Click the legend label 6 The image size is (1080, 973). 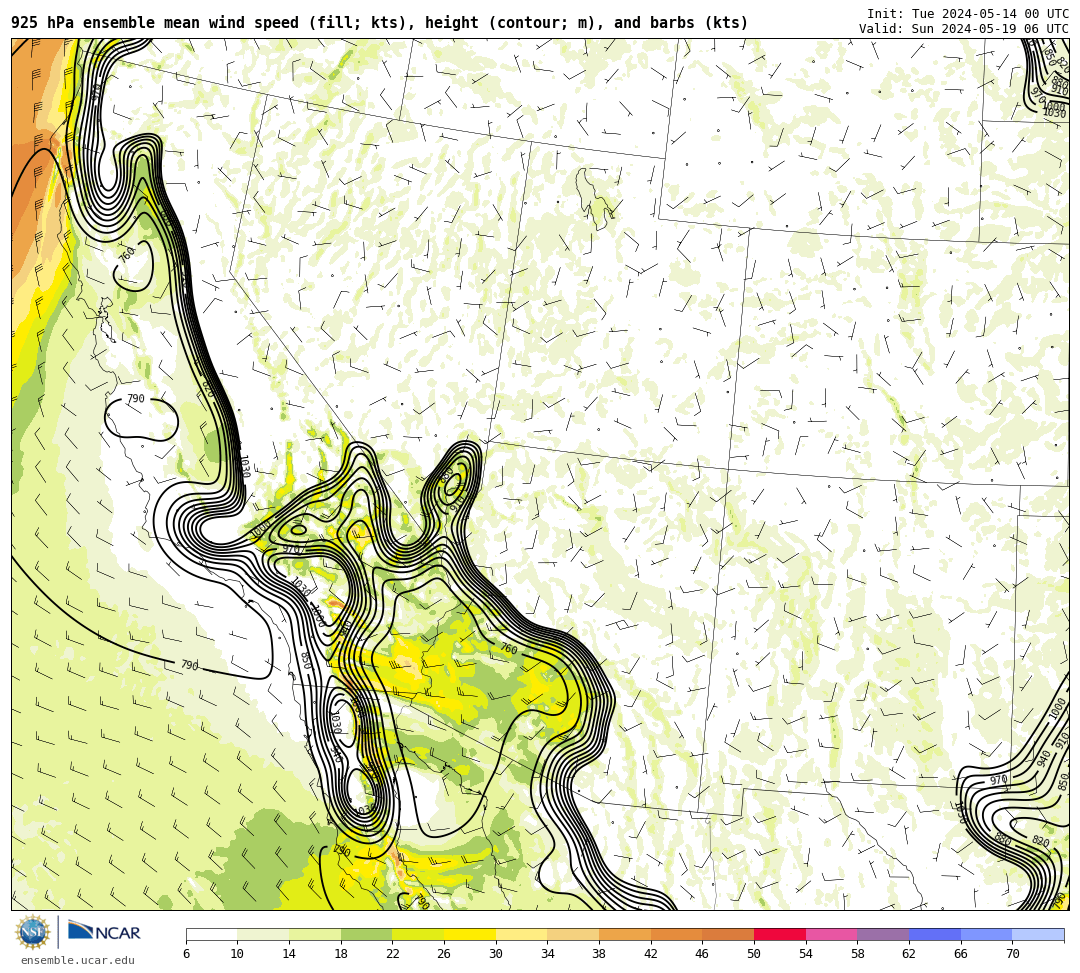186,954
